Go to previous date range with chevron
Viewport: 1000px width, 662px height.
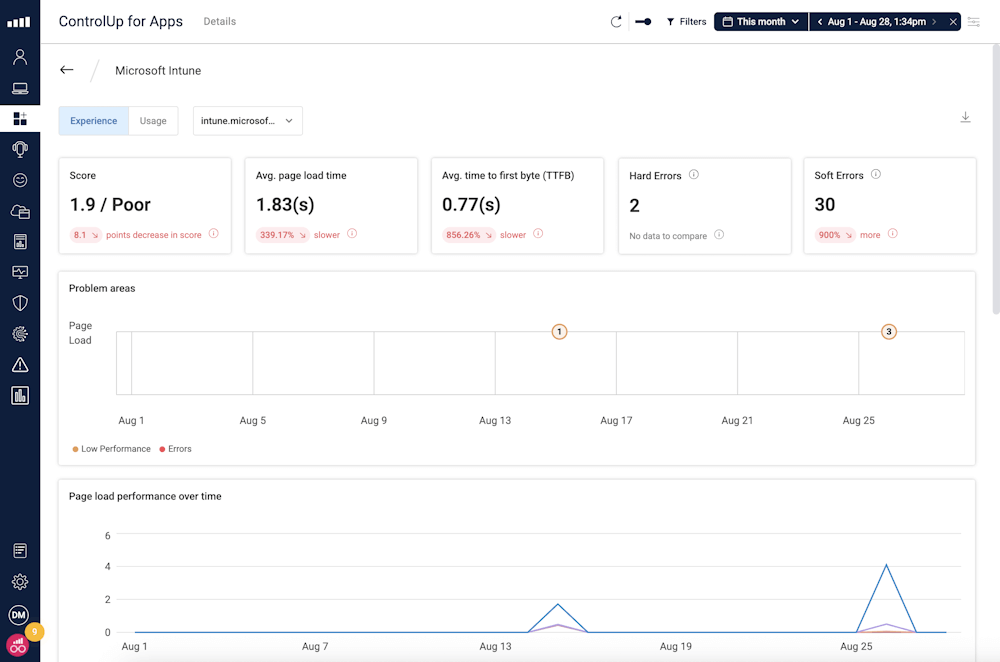tap(820, 22)
